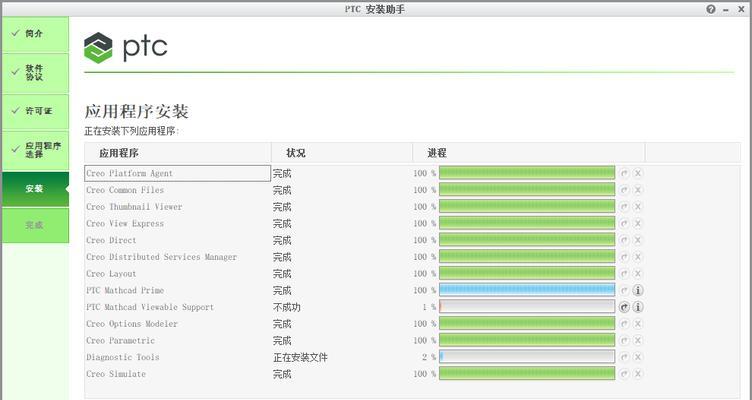Click cancel X icon for Creo Simulate

(x=638, y=374)
